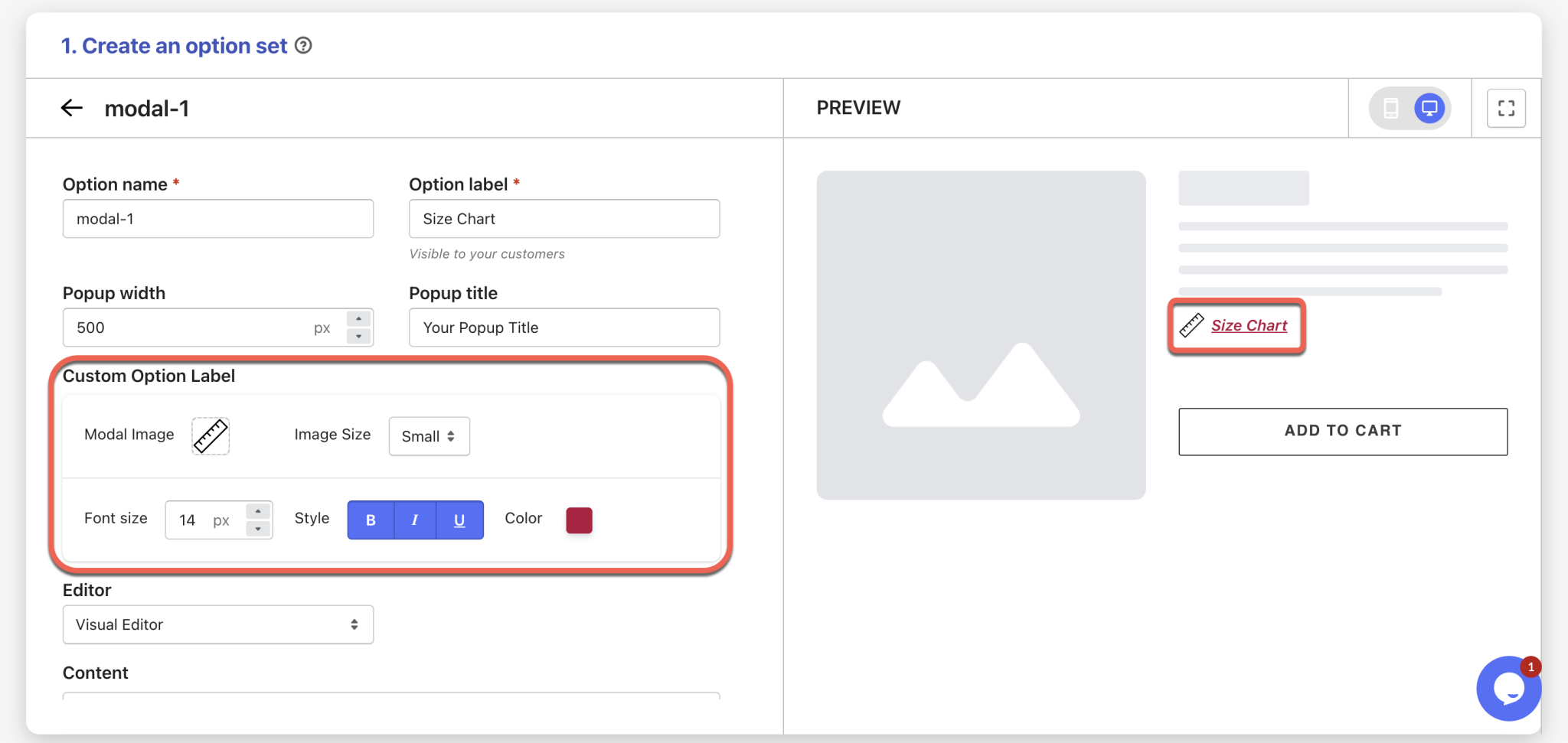Expand preview to fullscreen
This screenshot has width=1568, height=743.
1505,108
